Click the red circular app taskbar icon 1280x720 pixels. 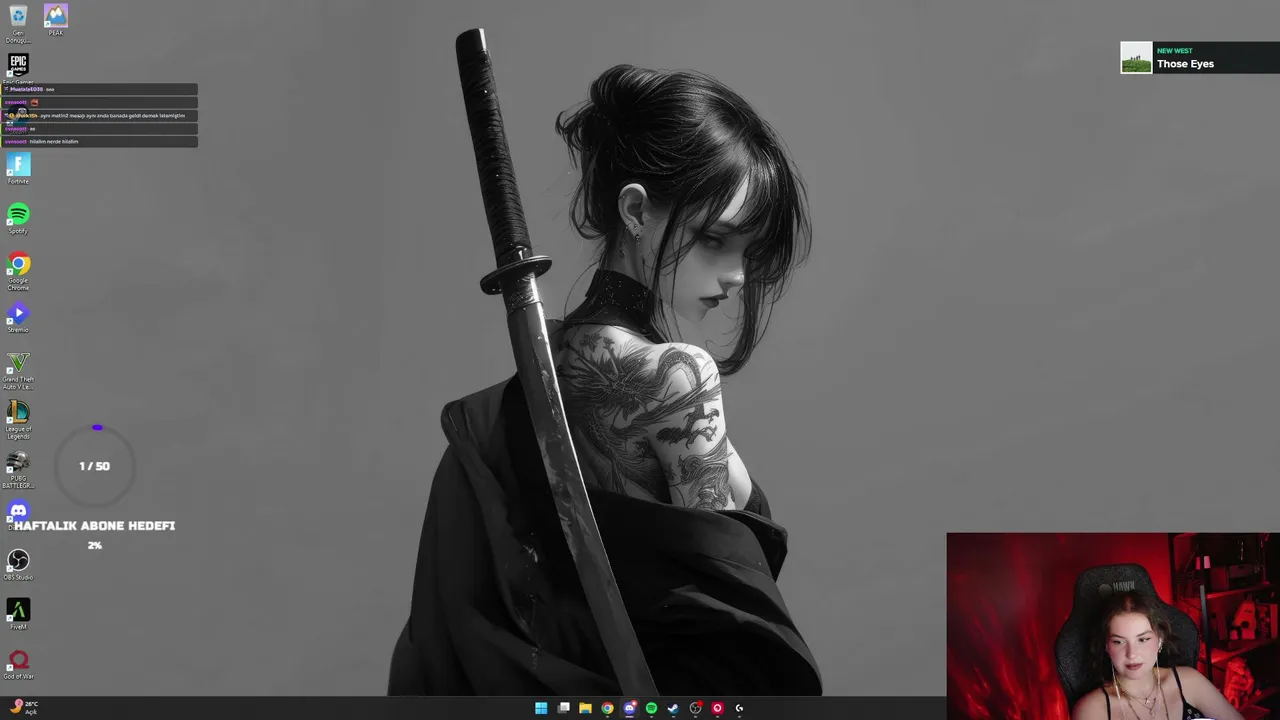[x=717, y=708]
